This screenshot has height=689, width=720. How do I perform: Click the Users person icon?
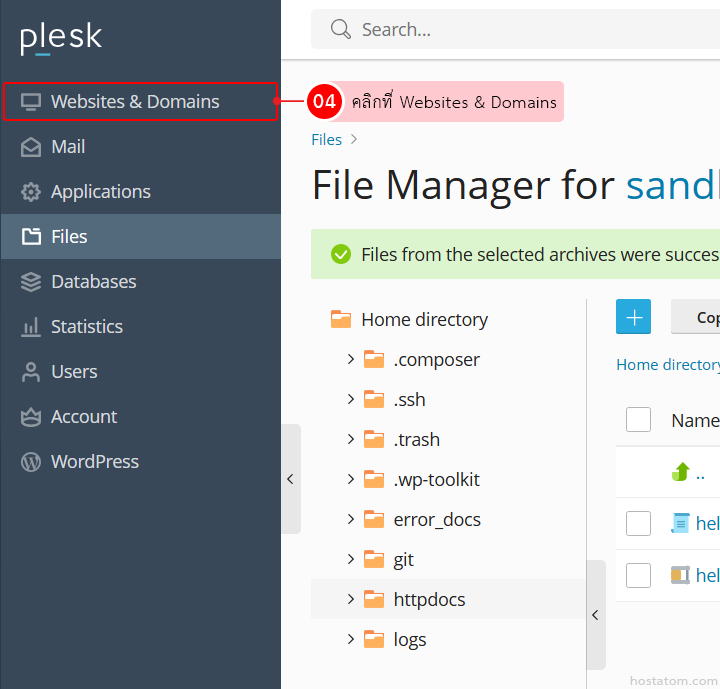point(31,372)
